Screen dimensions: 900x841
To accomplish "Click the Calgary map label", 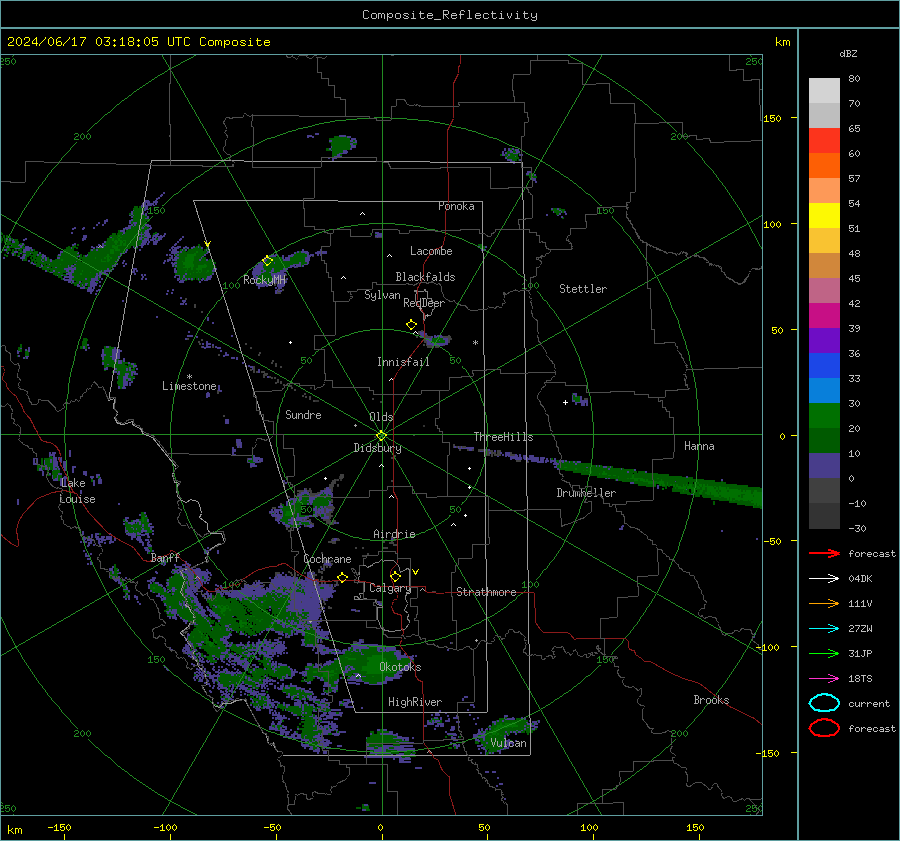I will pos(390,588).
